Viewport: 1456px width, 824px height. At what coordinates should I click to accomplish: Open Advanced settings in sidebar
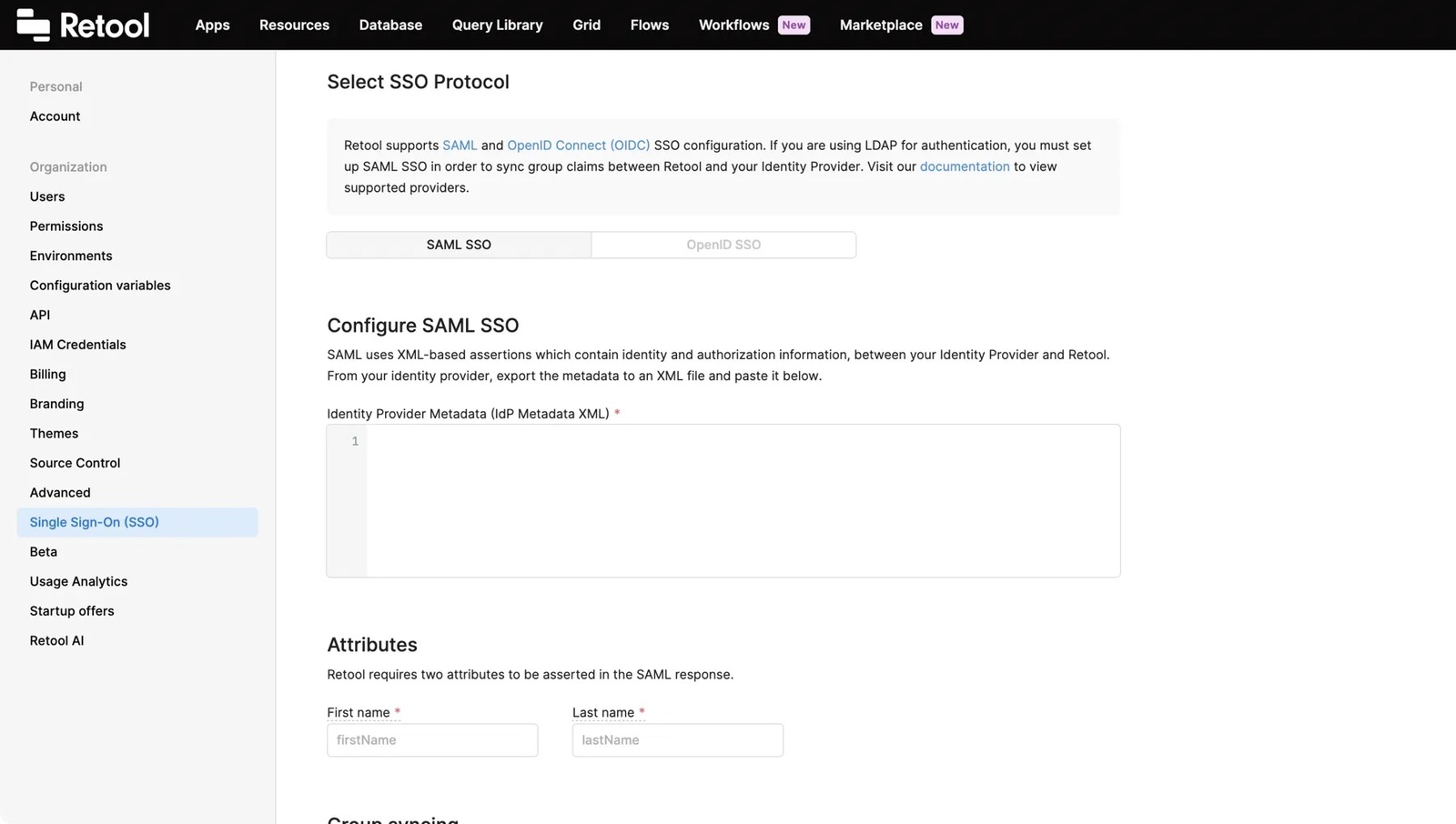tap(60, 492)
